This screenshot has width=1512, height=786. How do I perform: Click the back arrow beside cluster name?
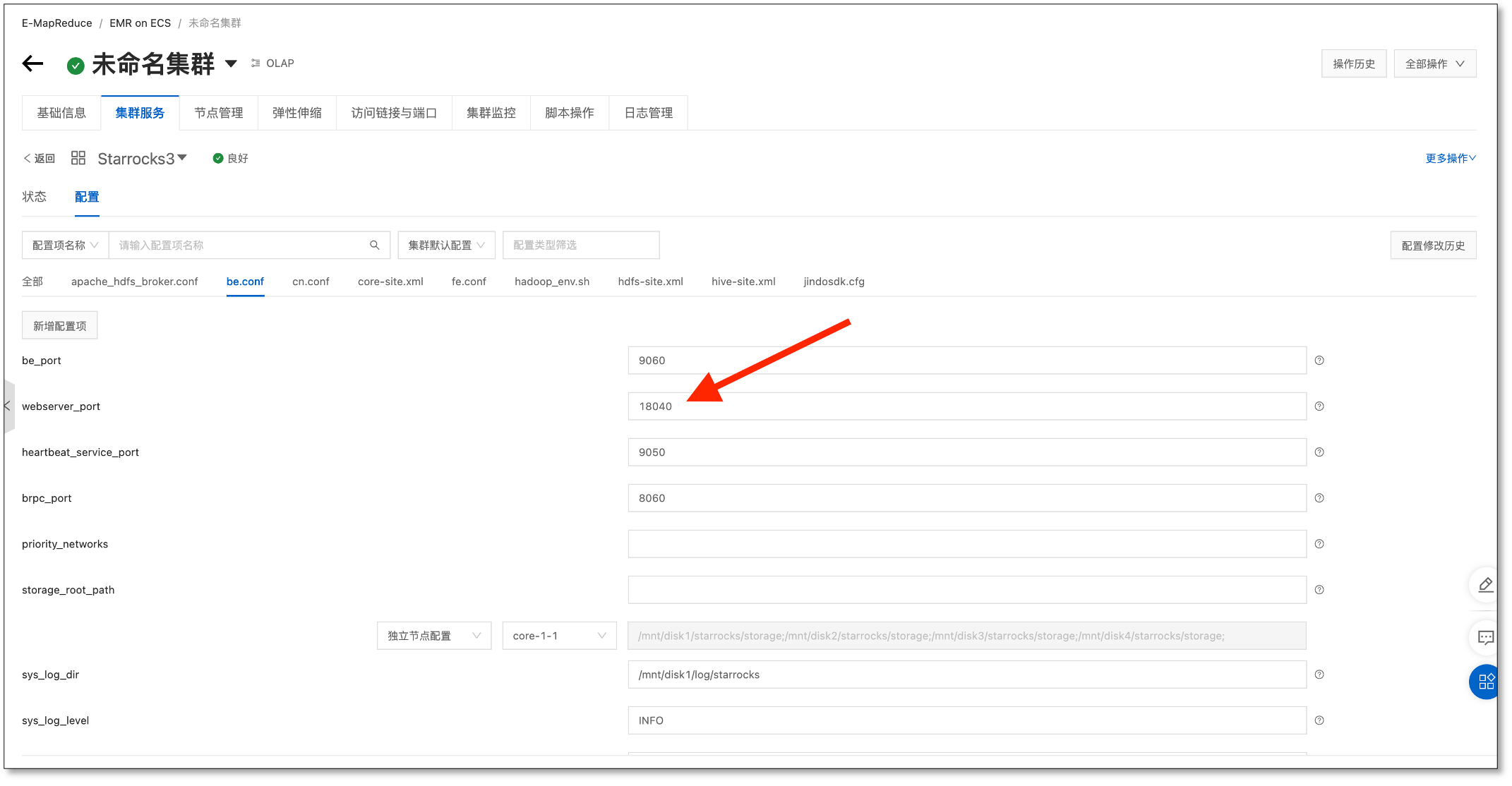point(32,64)
